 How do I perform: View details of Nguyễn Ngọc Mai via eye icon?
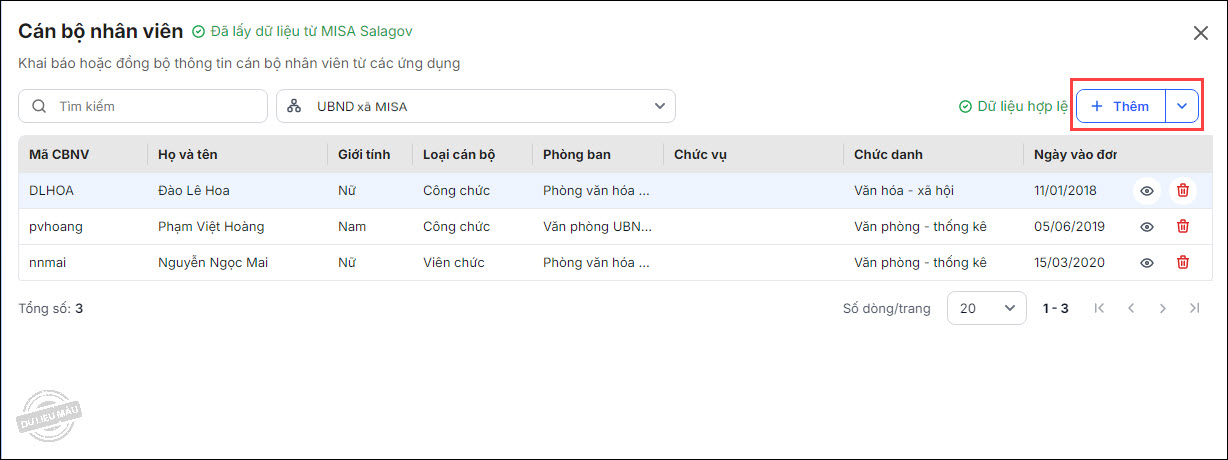(1147, 263)
